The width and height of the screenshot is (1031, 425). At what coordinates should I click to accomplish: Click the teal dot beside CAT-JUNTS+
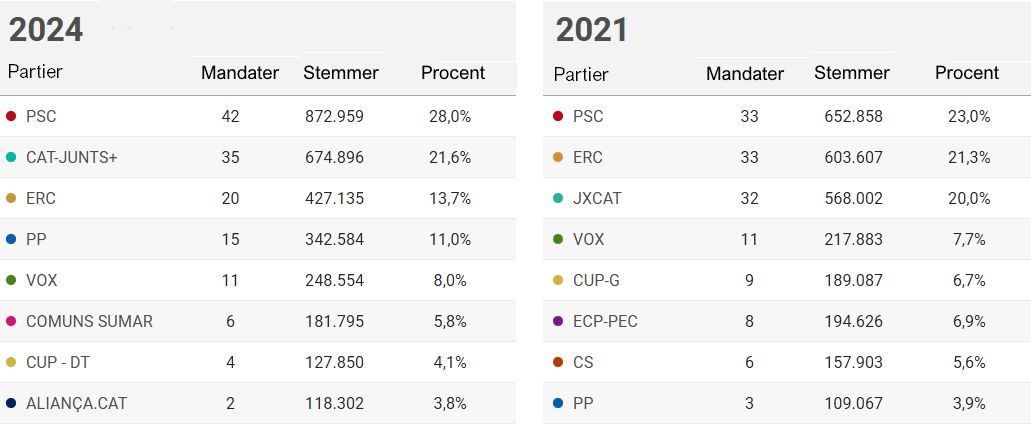[11, 158]
